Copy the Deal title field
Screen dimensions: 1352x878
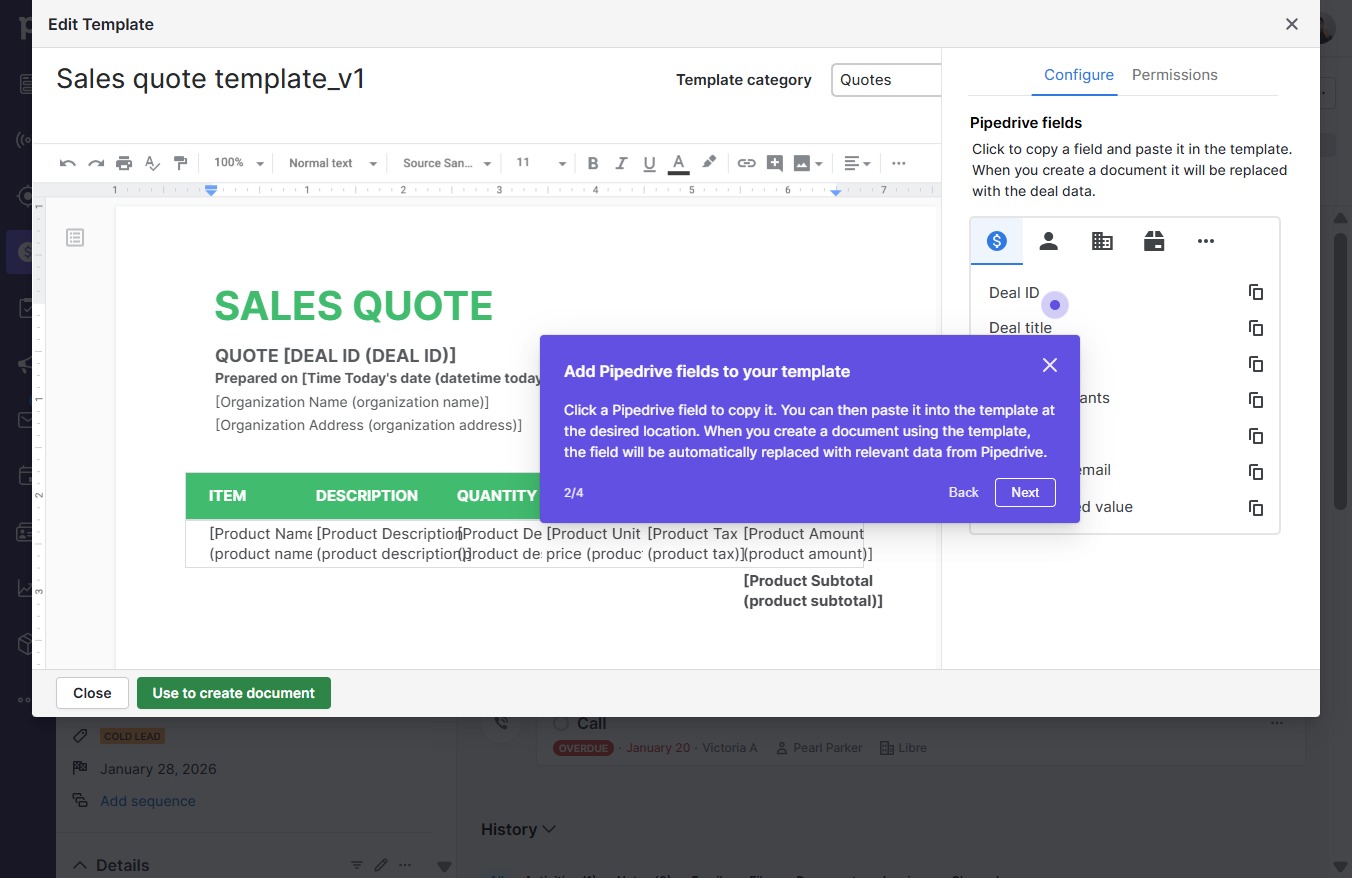[x=1256, y=328]
